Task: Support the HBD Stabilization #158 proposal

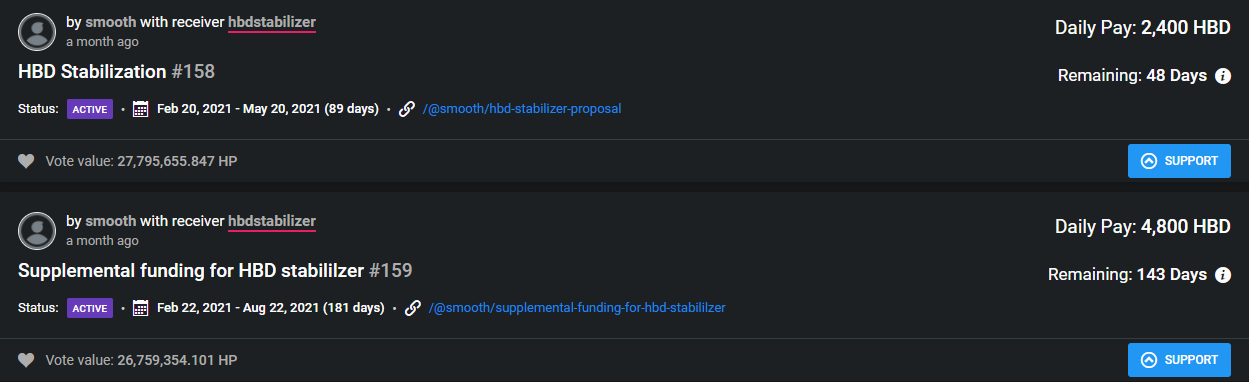Action: point(1179,161)
